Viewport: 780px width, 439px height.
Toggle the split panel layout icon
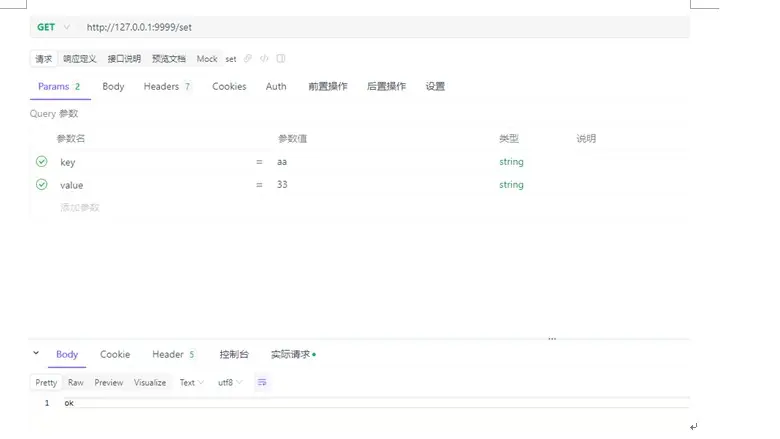(x=281, y=59)
